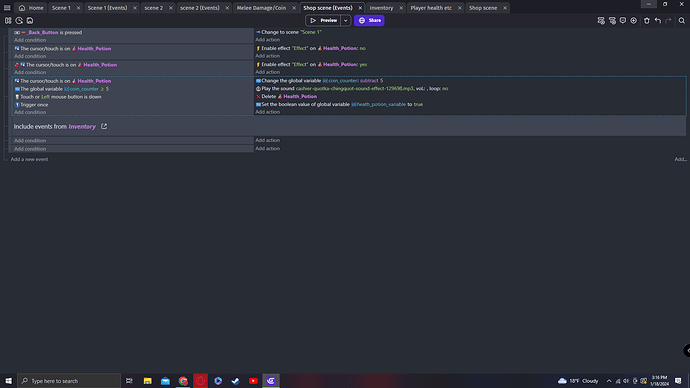Select Enable effect Health_Potion: no action
Viewport: 690px width, 388px height.
coord(311,48)
